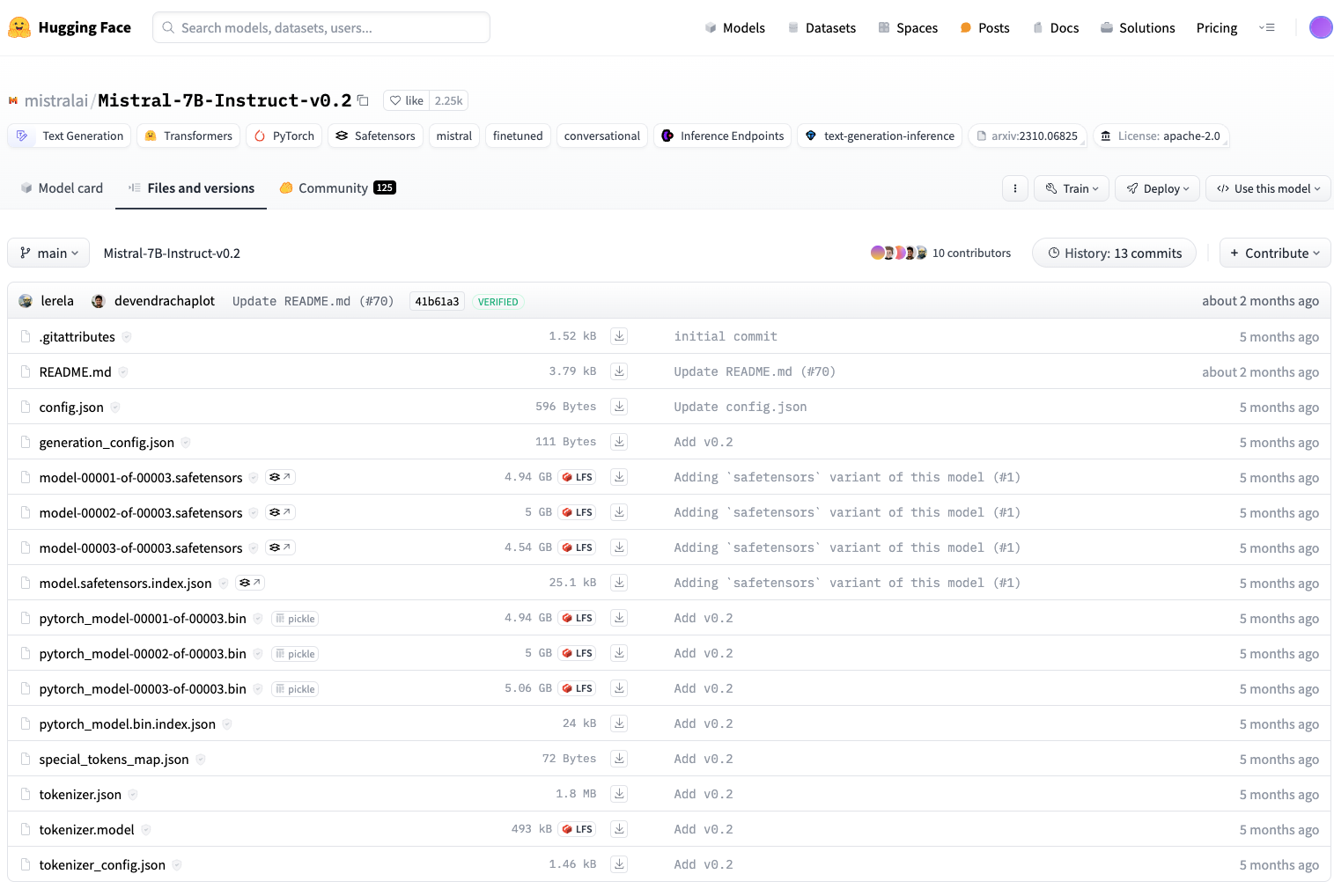Image resolution: width=1334 pixels, height=896 pixels.
Task: Open Docs in top navigation
Action: tap(1056, 27)
